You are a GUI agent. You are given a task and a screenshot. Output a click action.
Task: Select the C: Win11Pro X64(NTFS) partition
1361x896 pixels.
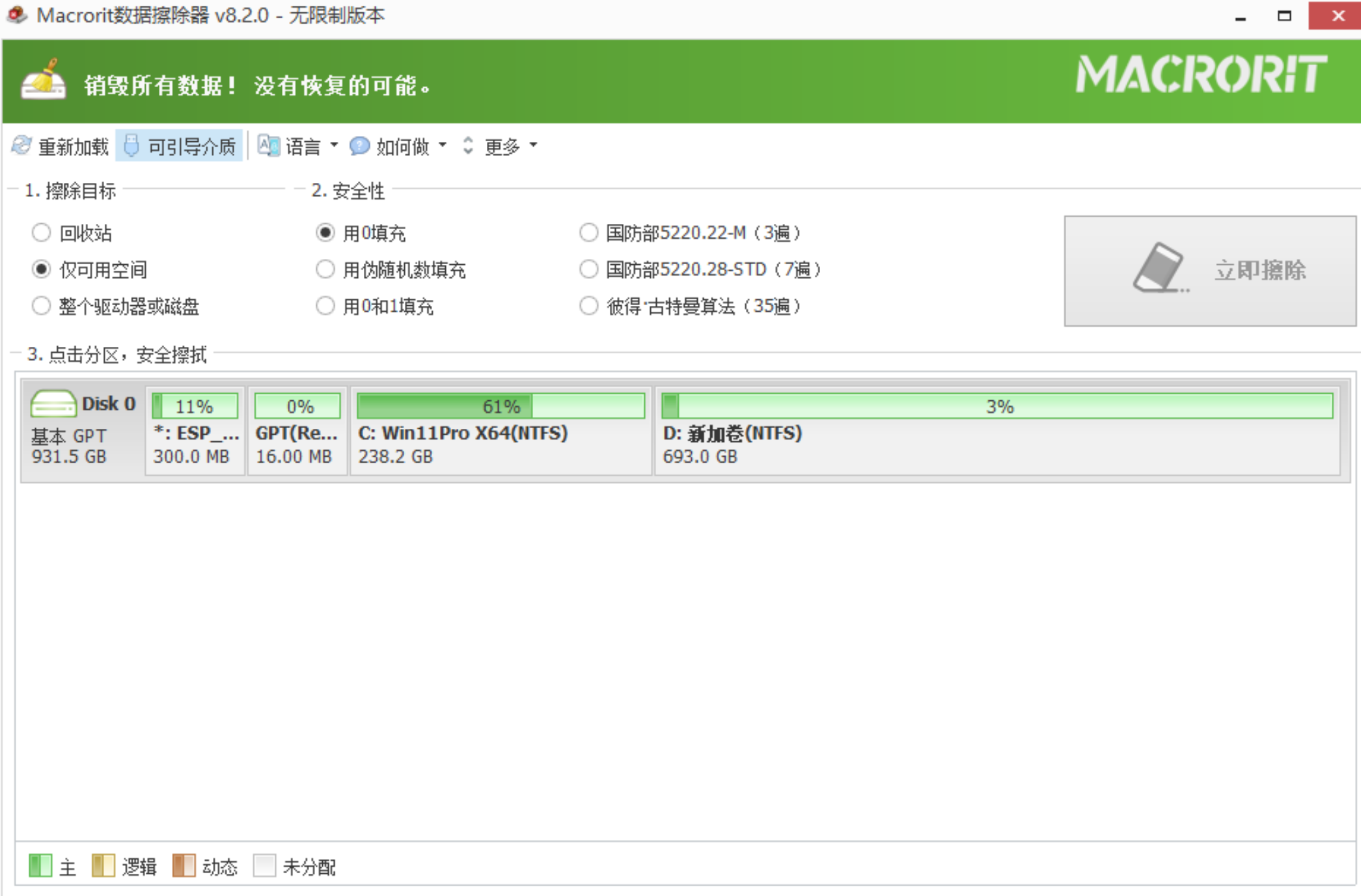[x=501, y=431]
